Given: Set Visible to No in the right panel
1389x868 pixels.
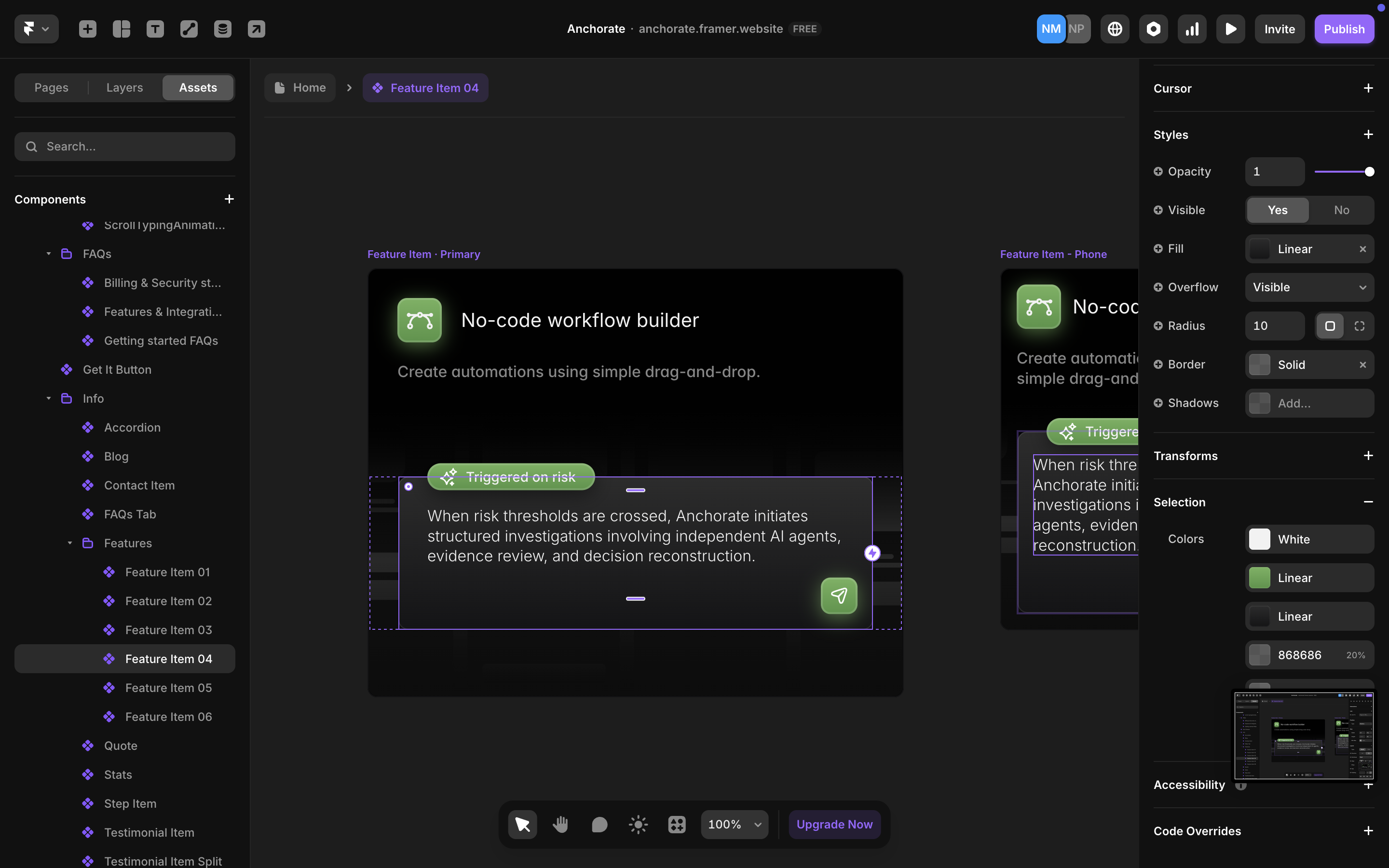Looking at the screenshot, I should (1341, 210).
